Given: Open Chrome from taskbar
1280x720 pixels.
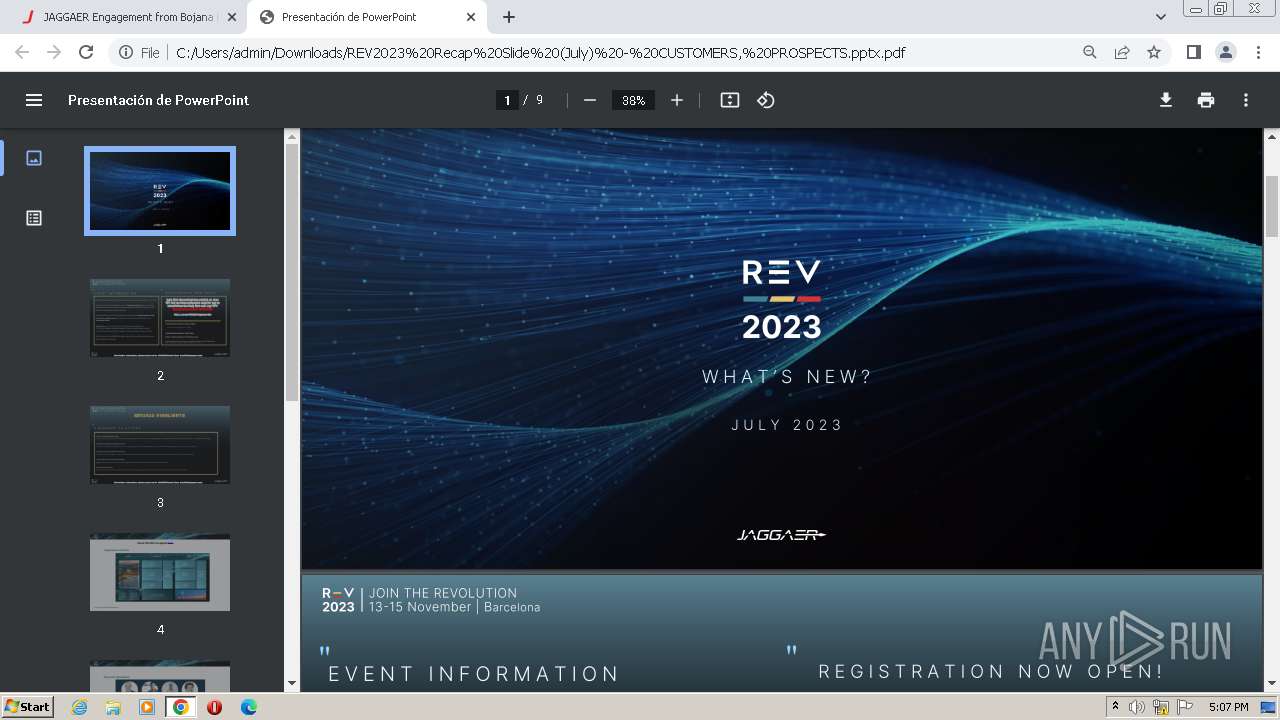Looking at the screenshot, I should click(181, 707).
